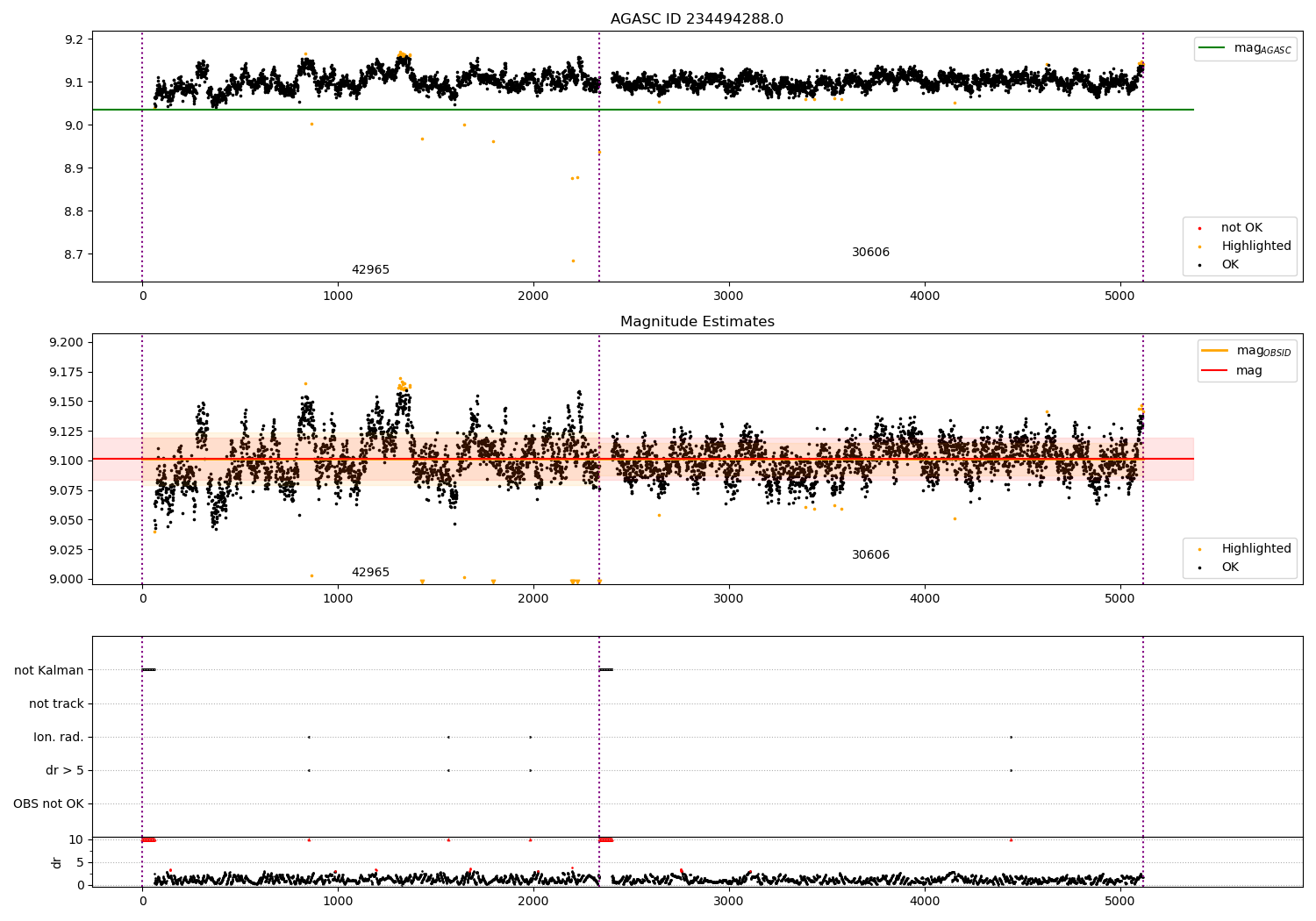Screen dimensions: 1316x921
Task: Click the red "mag" legend line sample
Action: [1215, 371]
